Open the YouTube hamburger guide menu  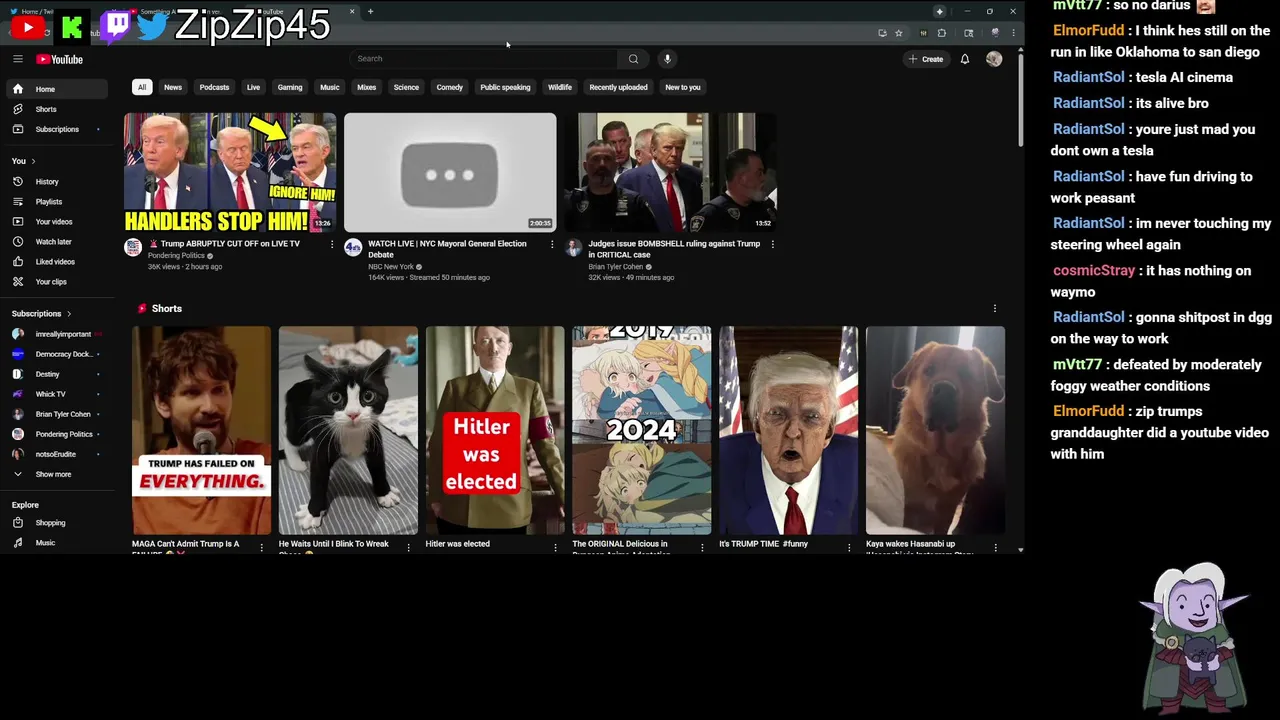tap(17, 59)
